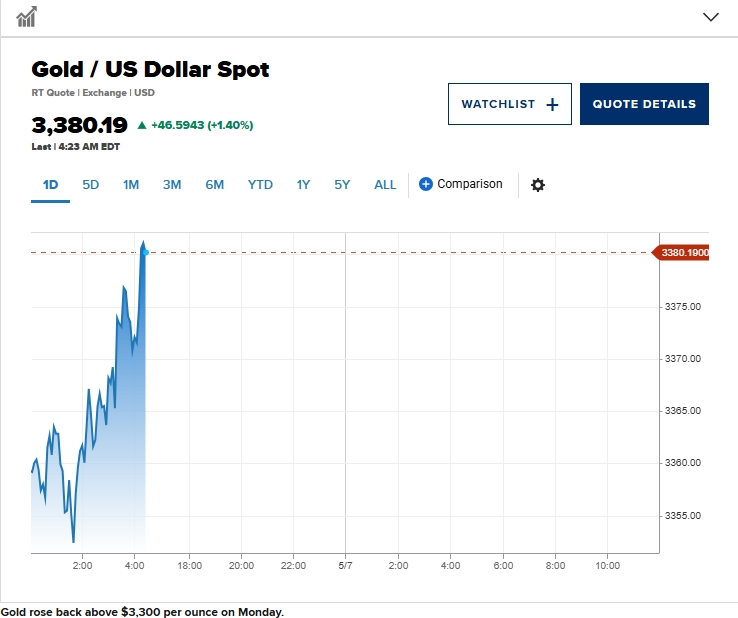Click the red 3380.1900 price label
This screenshot has width=738, height=618.
click(681, 253)
